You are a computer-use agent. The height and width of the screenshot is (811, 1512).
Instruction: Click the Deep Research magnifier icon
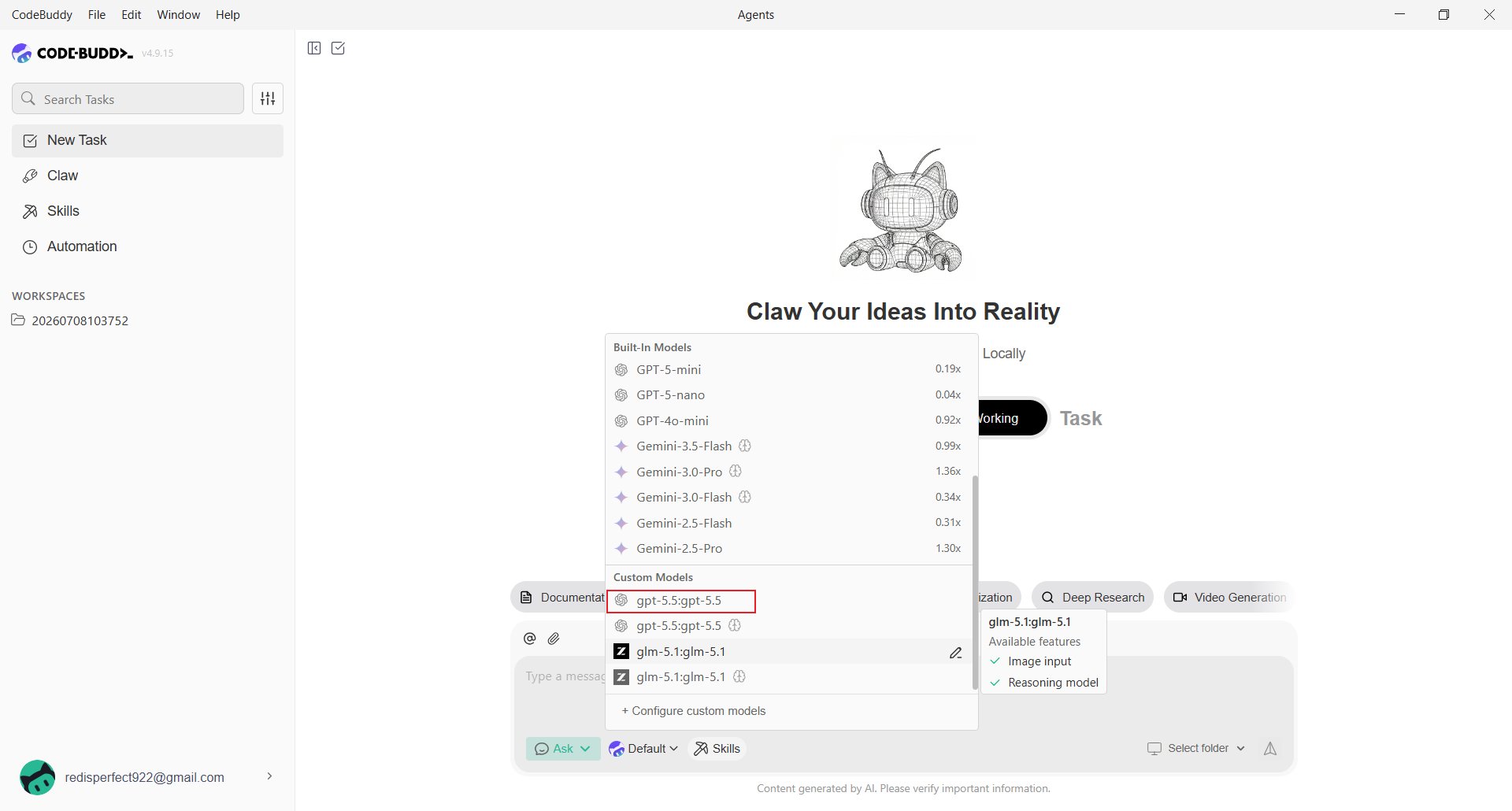click(1048, 598)
